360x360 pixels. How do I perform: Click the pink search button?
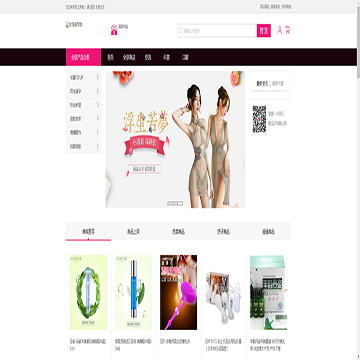(x=264, y=31)
